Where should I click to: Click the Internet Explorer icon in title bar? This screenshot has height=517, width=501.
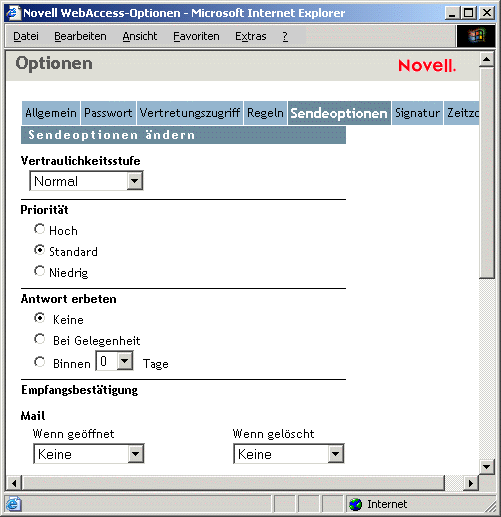[14, 13]
